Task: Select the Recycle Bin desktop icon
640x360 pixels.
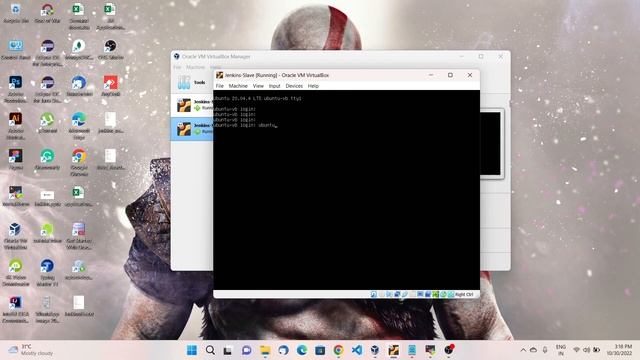Action: (x=16, y=13)
